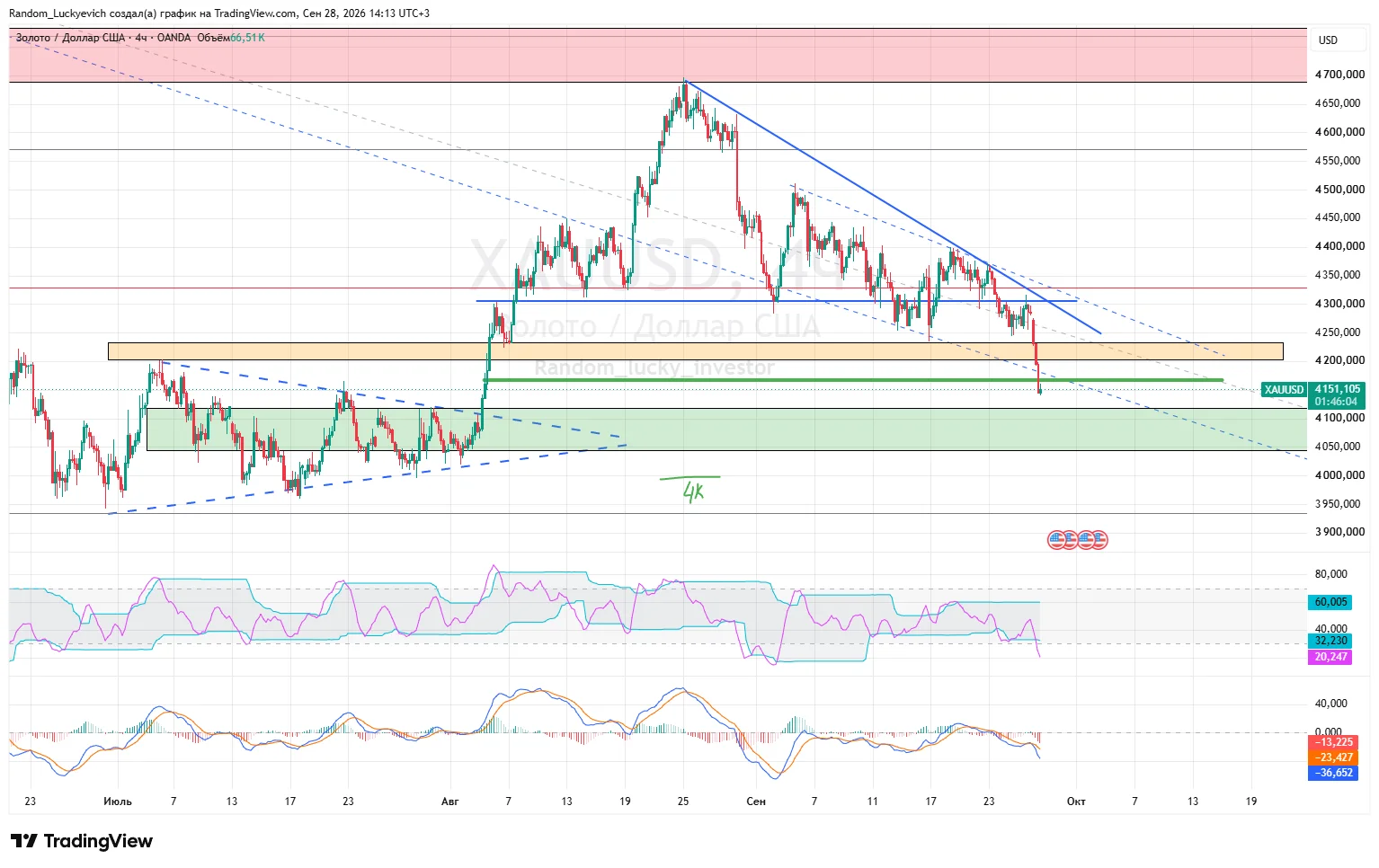Click the blue MACD value −36,652

pos(1334,773)
